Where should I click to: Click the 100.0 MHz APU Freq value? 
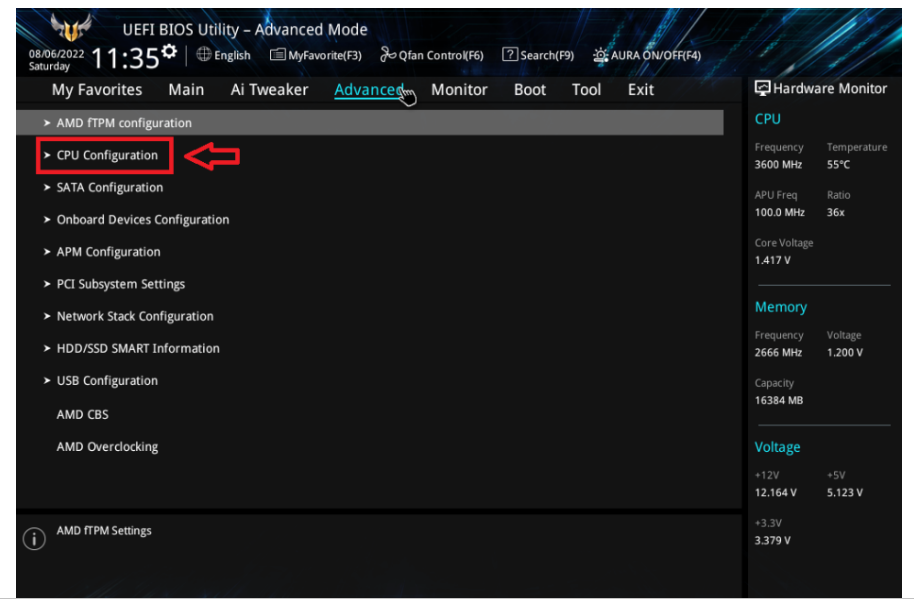point(780,212)
